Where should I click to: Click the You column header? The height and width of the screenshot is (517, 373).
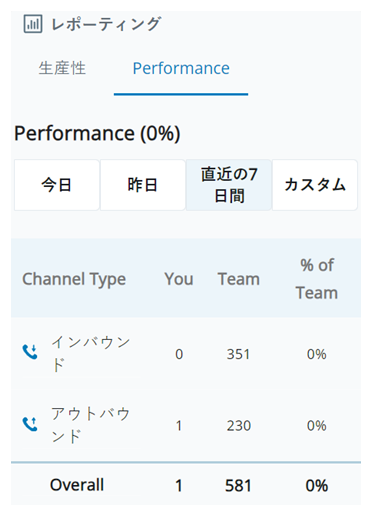[x=179, y=279]
